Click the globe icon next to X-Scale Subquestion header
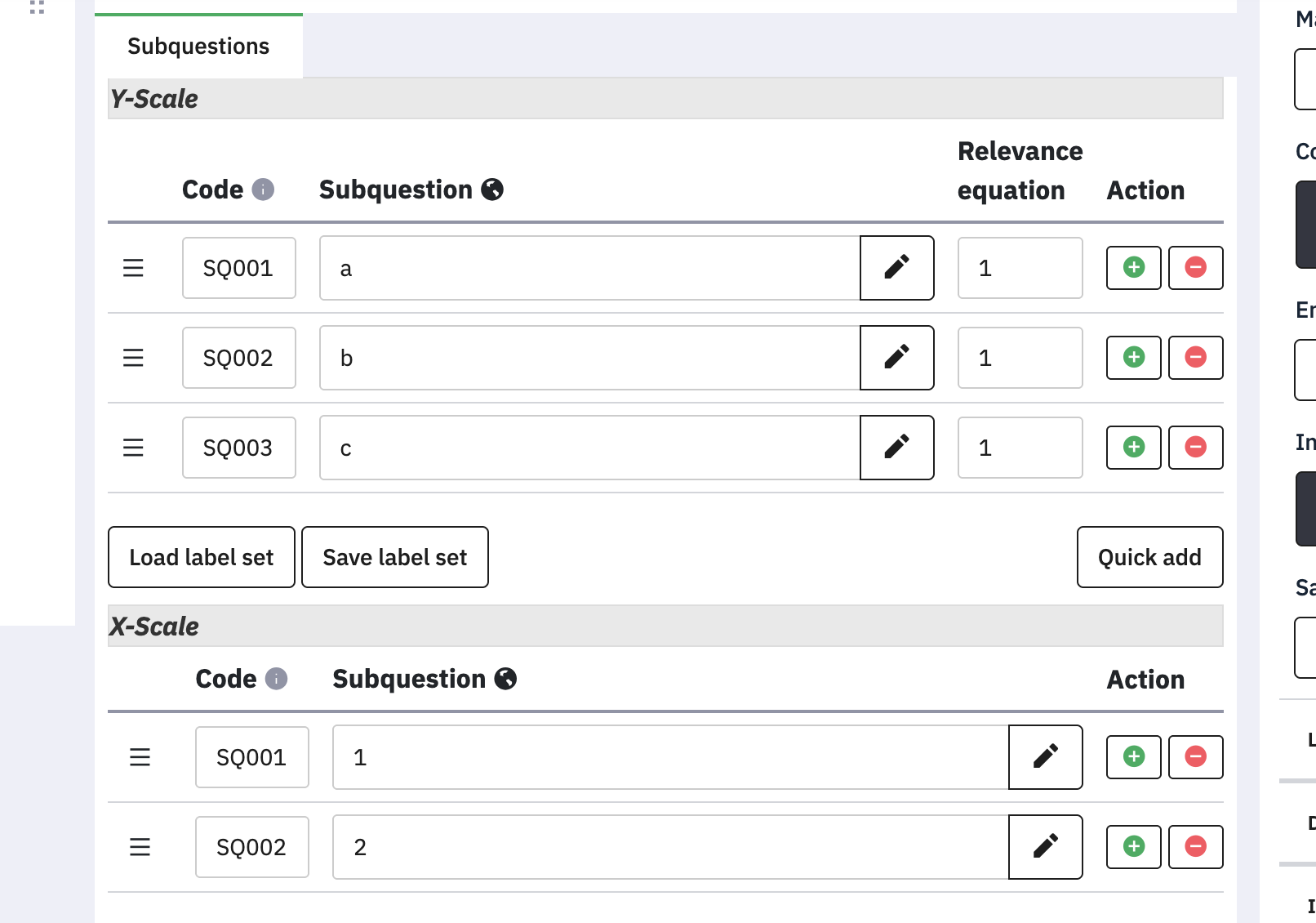Image resolution: width=1316 pixels, height=923 pixels. point(506,679)
